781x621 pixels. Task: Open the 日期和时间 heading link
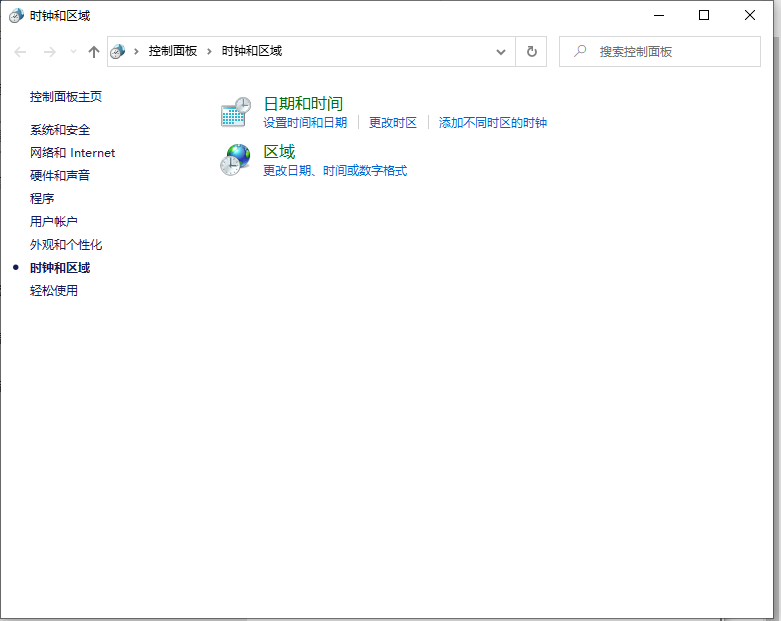[302, 103]
